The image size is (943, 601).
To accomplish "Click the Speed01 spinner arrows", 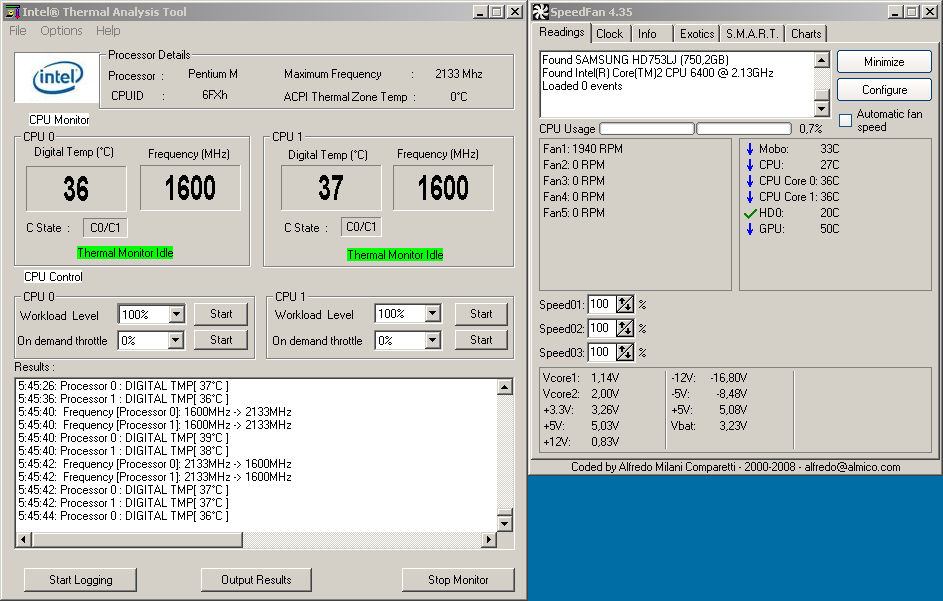I will point(625,304).
